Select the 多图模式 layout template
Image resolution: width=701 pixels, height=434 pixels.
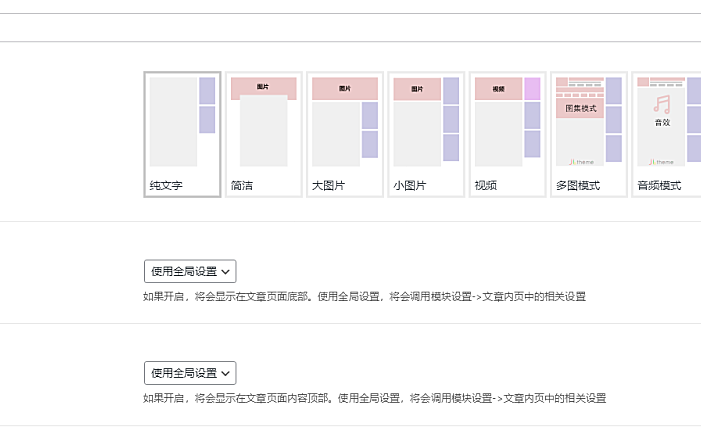point(589,135)
